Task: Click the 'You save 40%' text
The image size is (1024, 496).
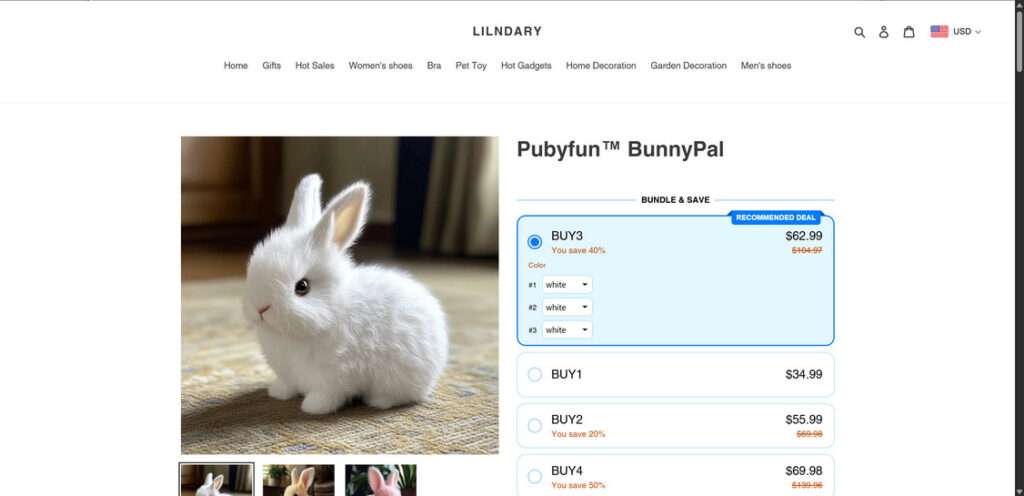Action: pos(578,251)
